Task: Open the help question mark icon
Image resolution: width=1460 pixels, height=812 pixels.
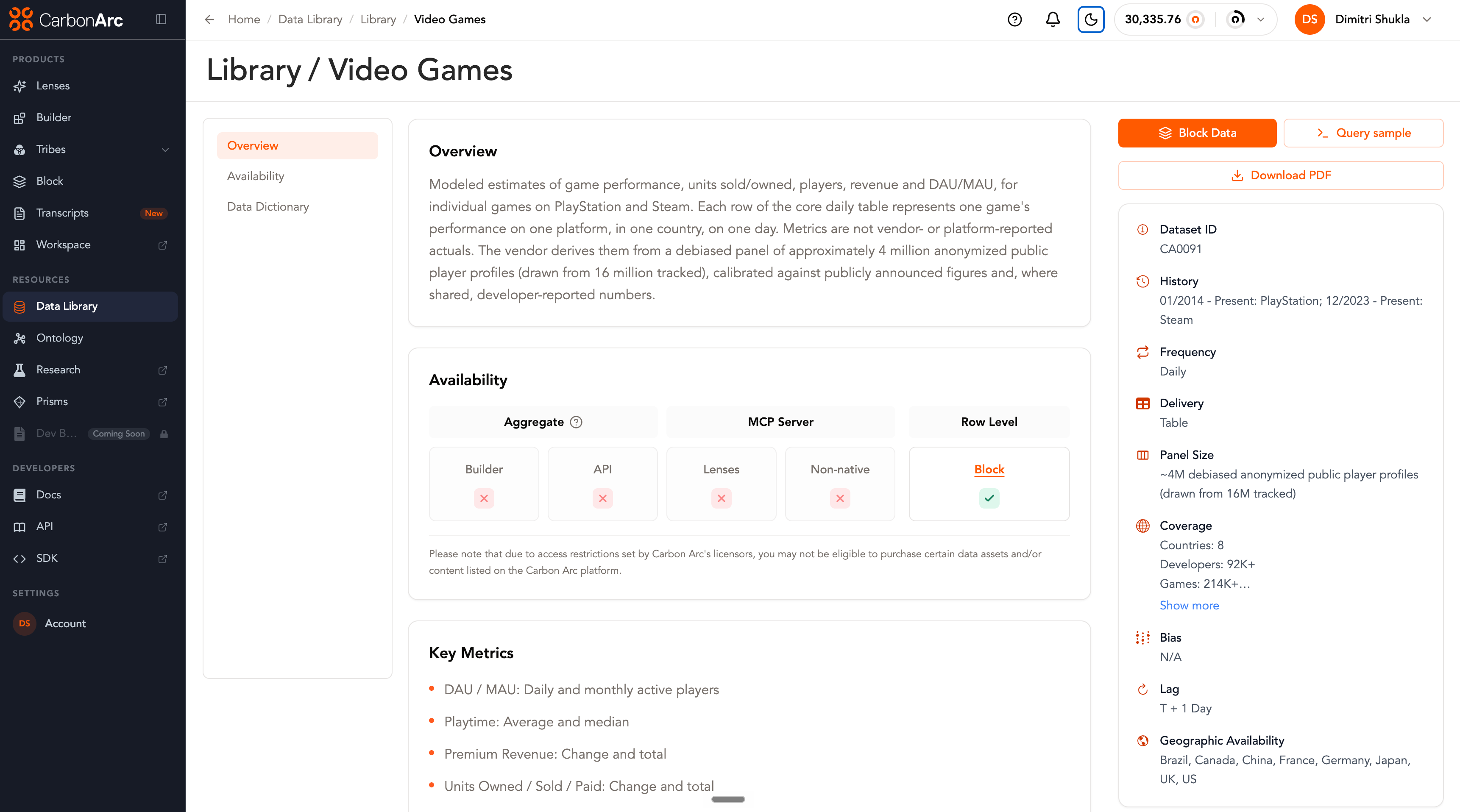Action: click(x=1014, y=19)
